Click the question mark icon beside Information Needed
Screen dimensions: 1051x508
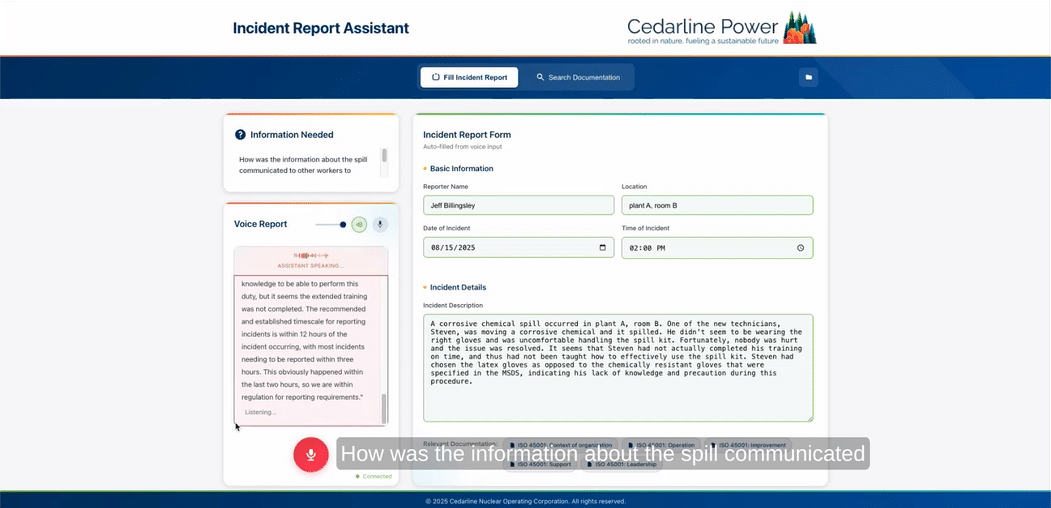click(x=240, y=135)
